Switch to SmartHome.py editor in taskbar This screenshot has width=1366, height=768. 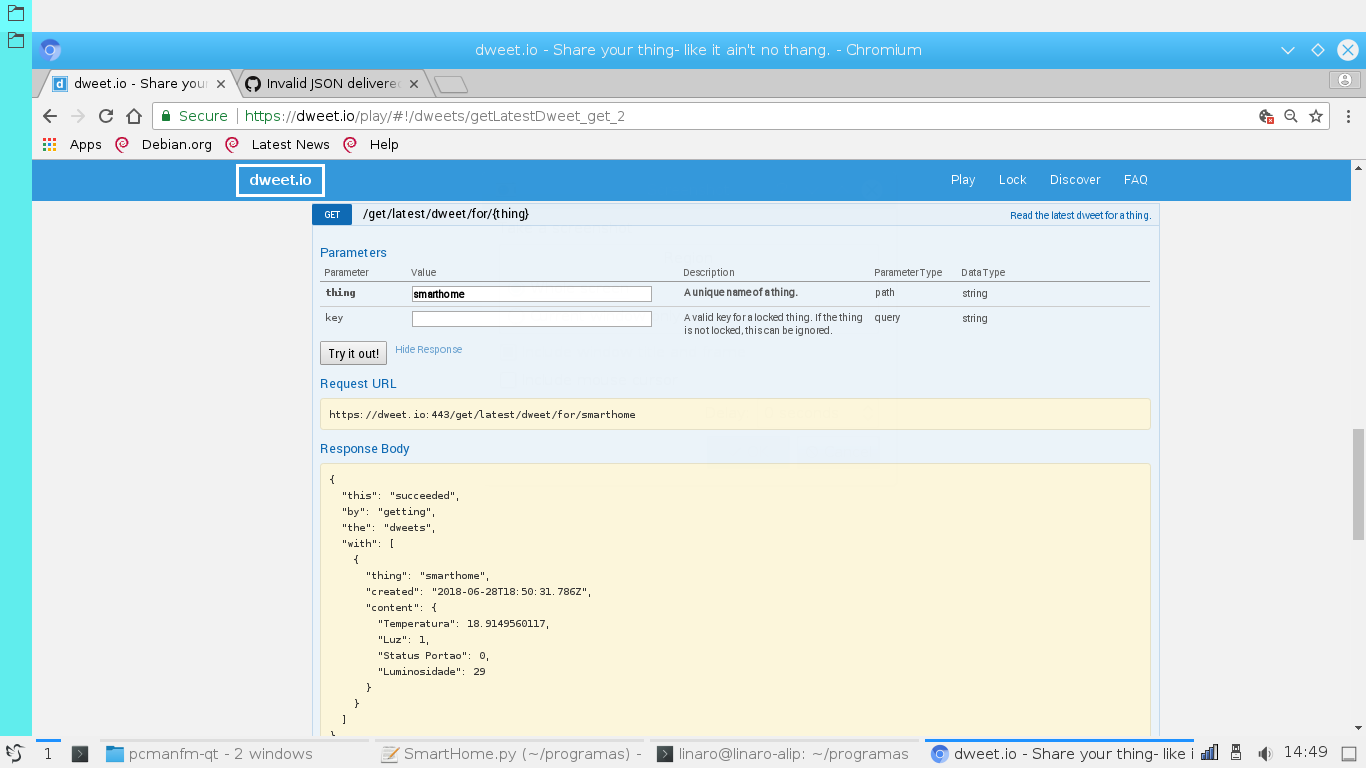[x=511, y=754]
